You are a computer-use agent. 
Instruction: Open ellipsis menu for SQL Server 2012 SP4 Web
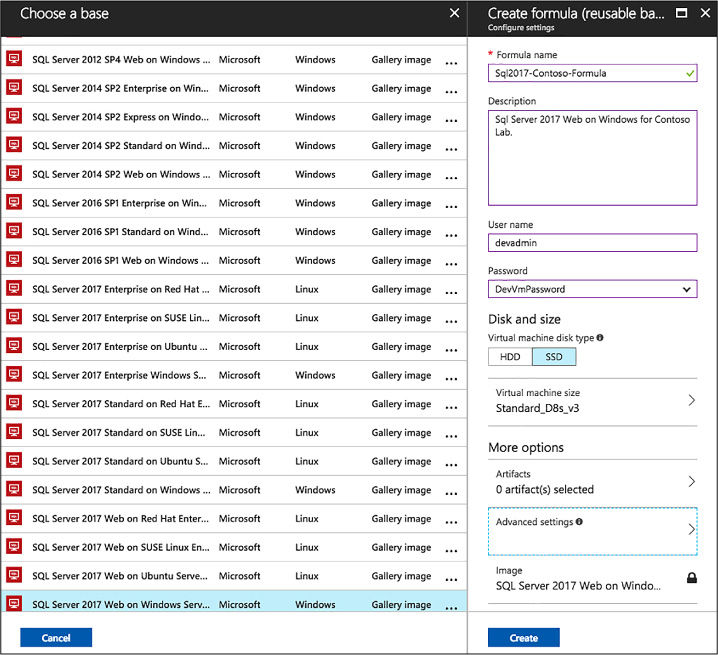[451, 63]
